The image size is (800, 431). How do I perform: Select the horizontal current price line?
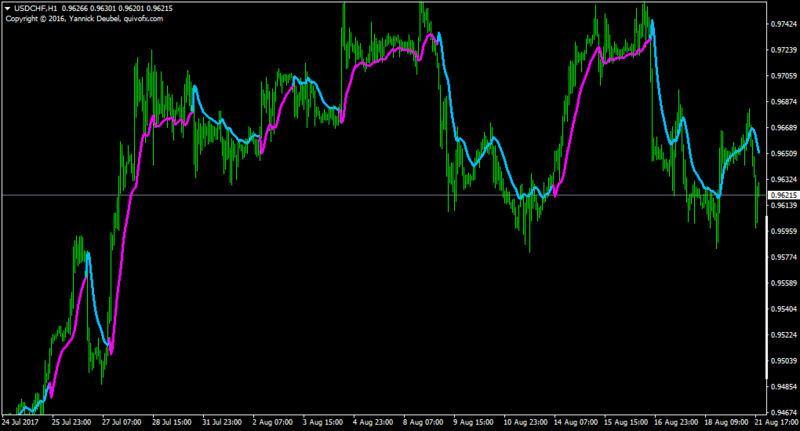pyautogui.click(x=384, y=195)
